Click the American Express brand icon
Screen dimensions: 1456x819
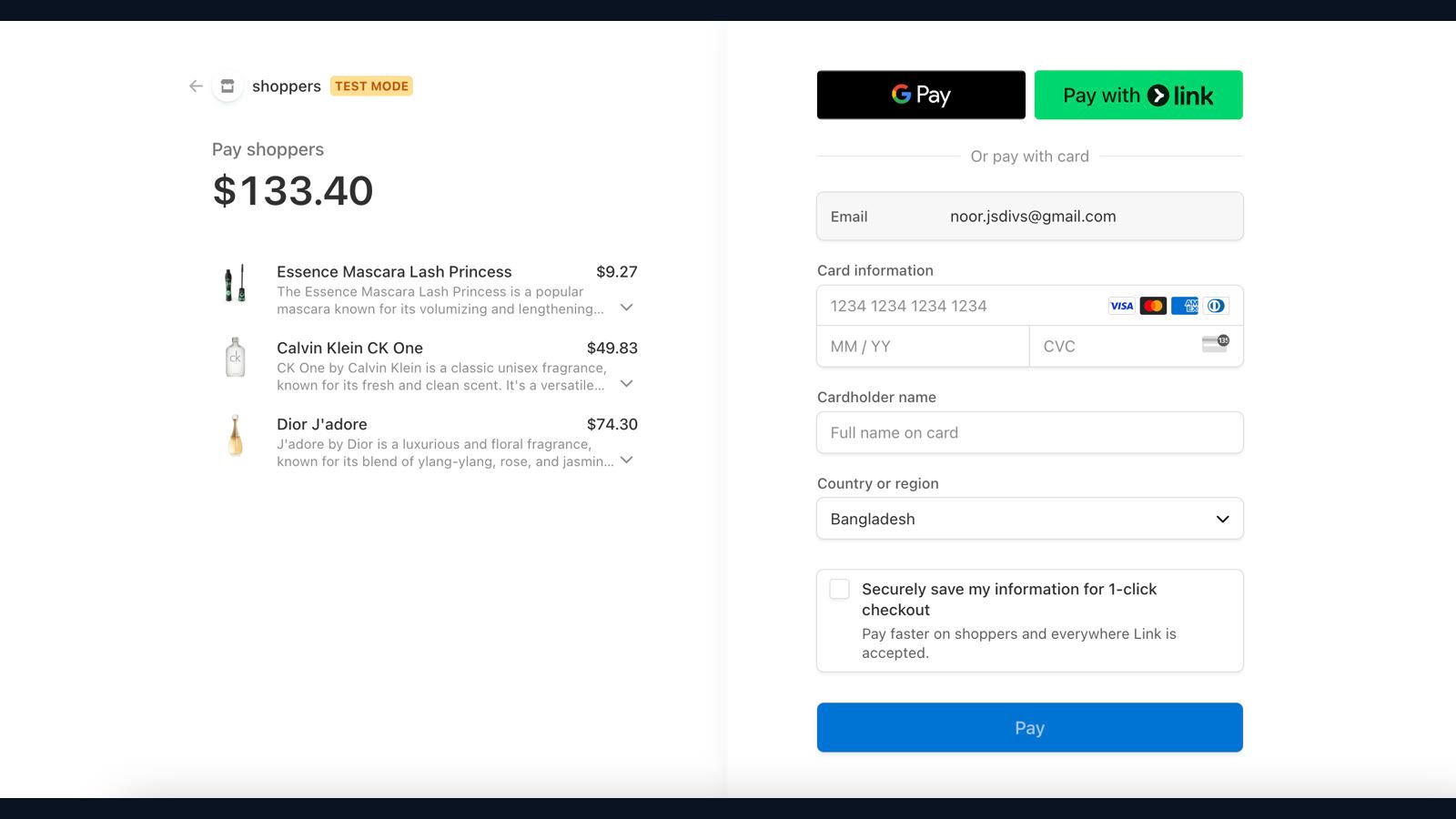(1185, 306)
